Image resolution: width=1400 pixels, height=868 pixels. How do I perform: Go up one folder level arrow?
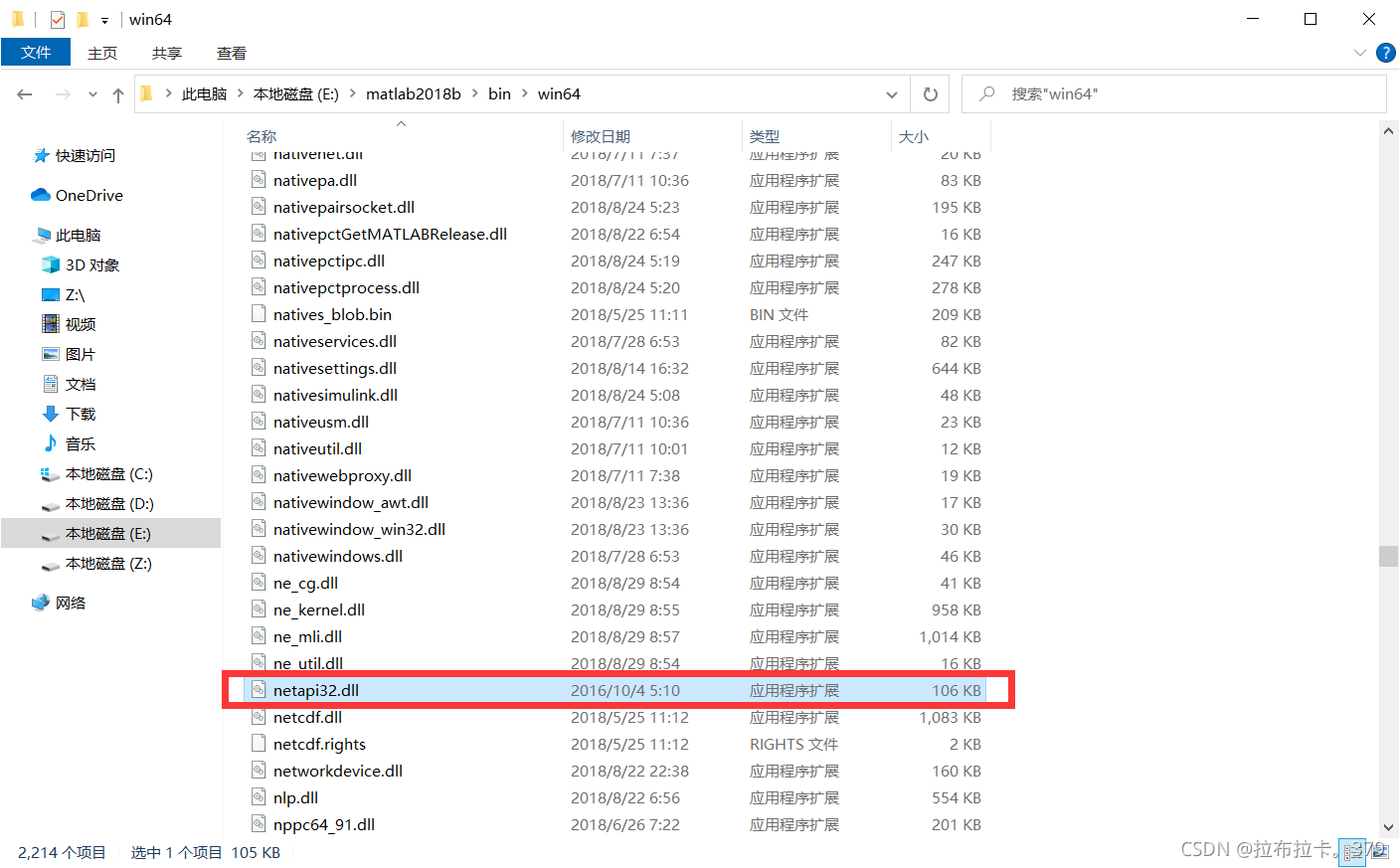coord(118,94)
